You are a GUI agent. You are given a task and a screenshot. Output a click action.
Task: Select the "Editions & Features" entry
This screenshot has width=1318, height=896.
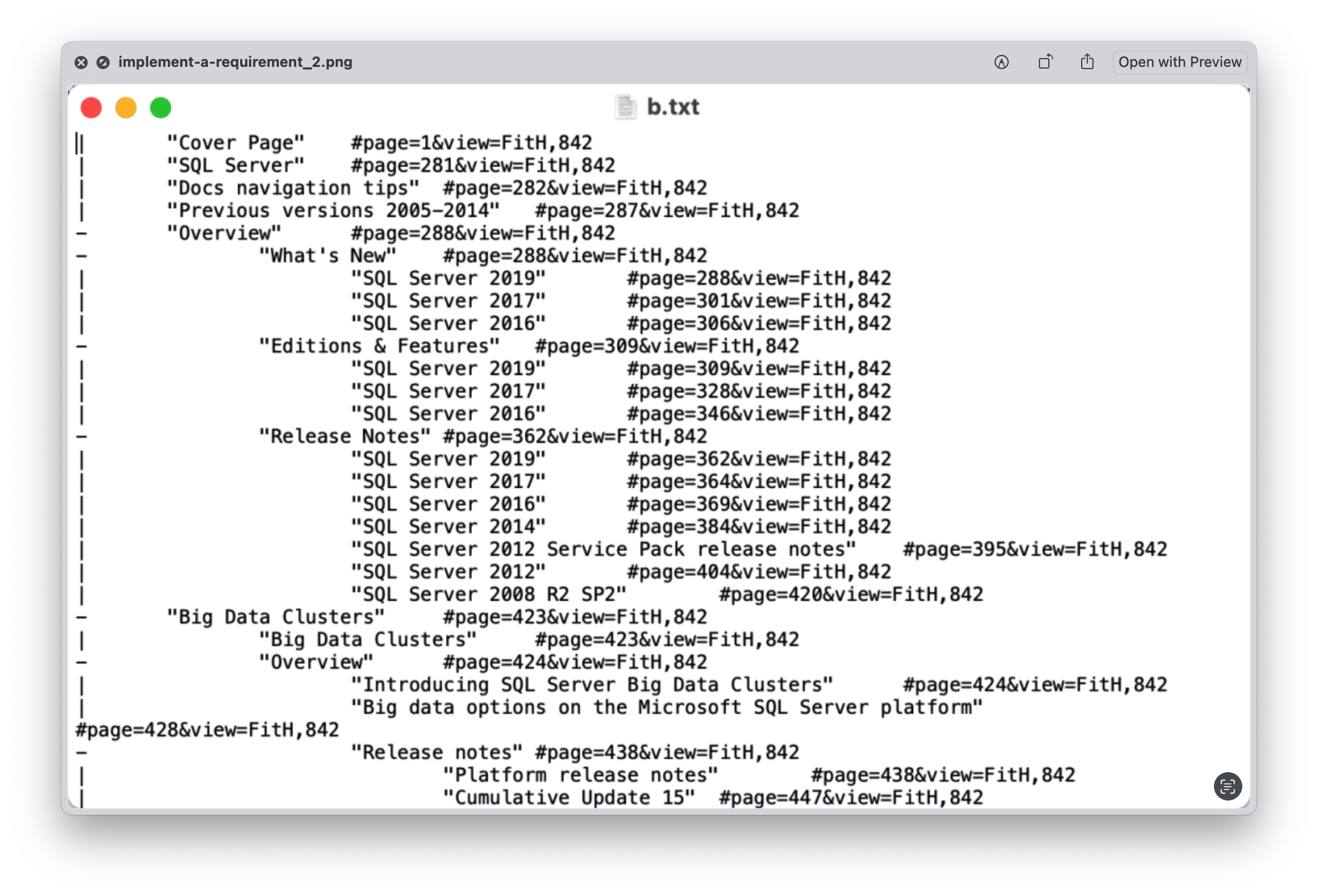379,346
